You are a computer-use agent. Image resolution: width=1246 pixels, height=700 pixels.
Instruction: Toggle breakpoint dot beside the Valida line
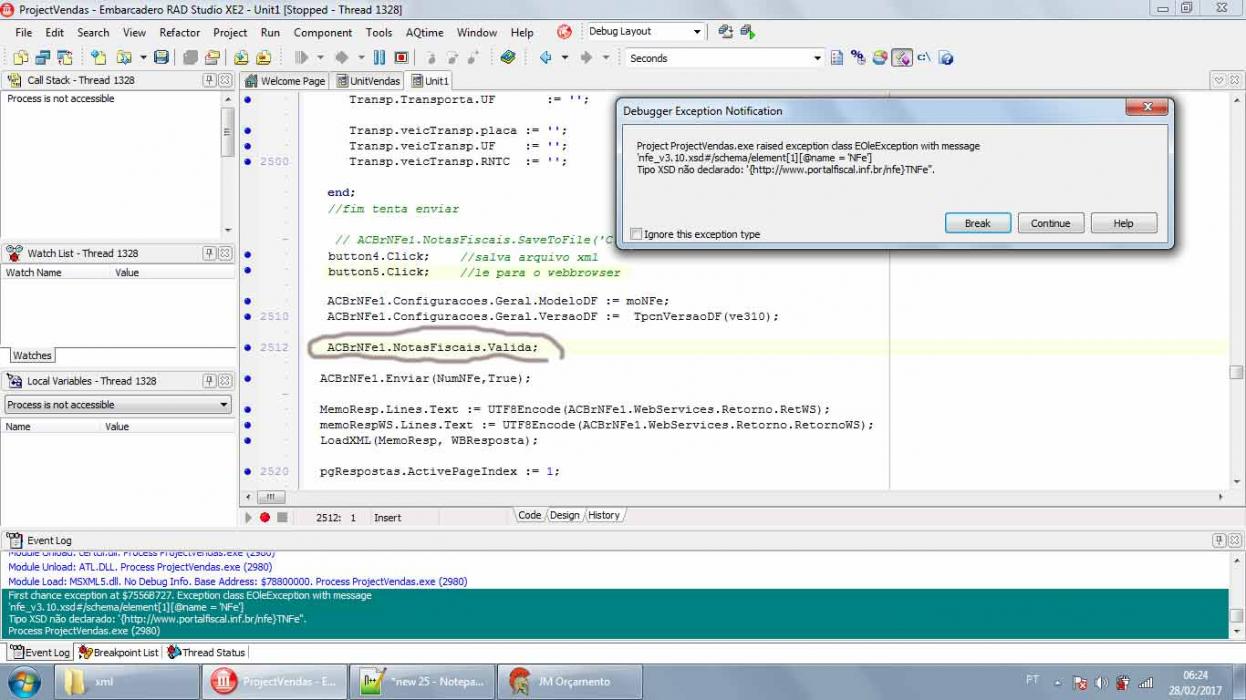pyautogui.click(x=248, y=348)
